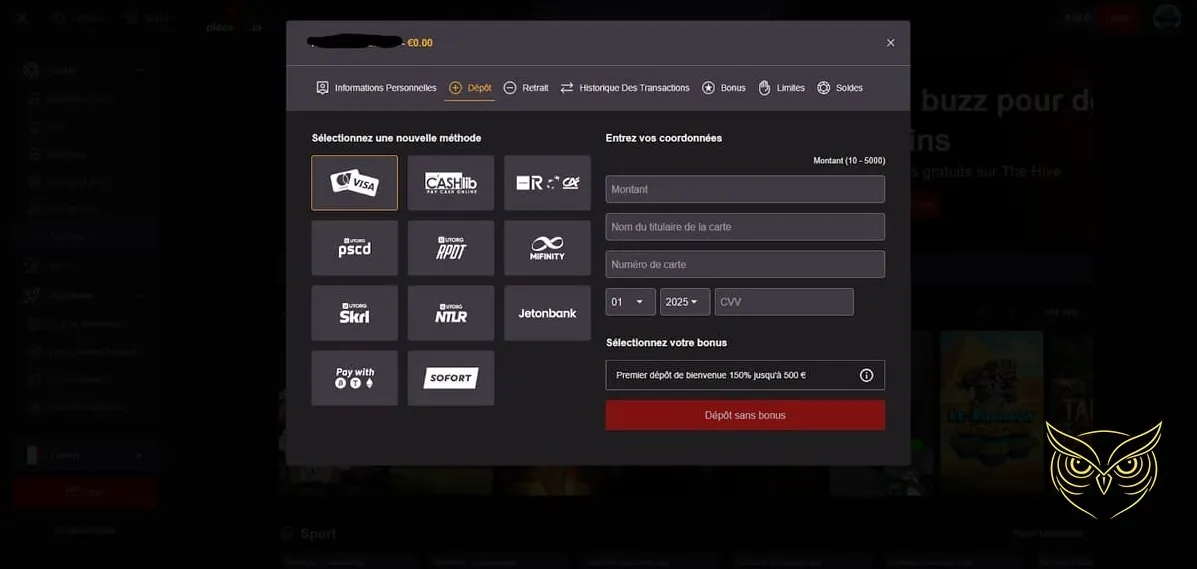Click the Montant input field
Screen dimensions: 1197x569
(745, 189)
